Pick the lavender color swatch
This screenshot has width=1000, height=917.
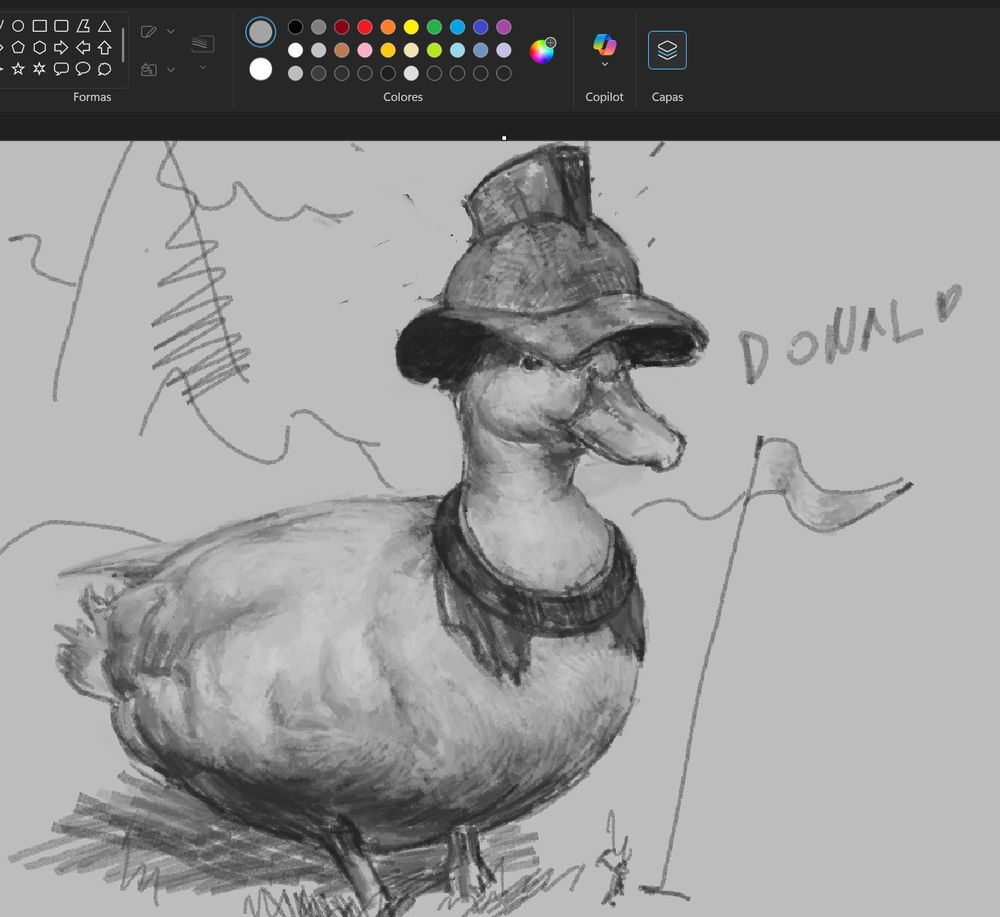coord(504,50)
